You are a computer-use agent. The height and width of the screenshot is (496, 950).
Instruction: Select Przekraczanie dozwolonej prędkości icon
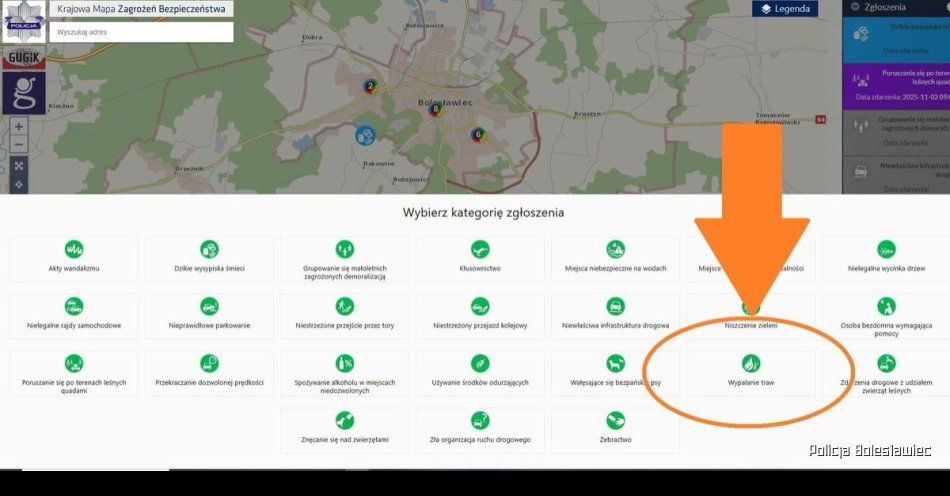point(210,363)
